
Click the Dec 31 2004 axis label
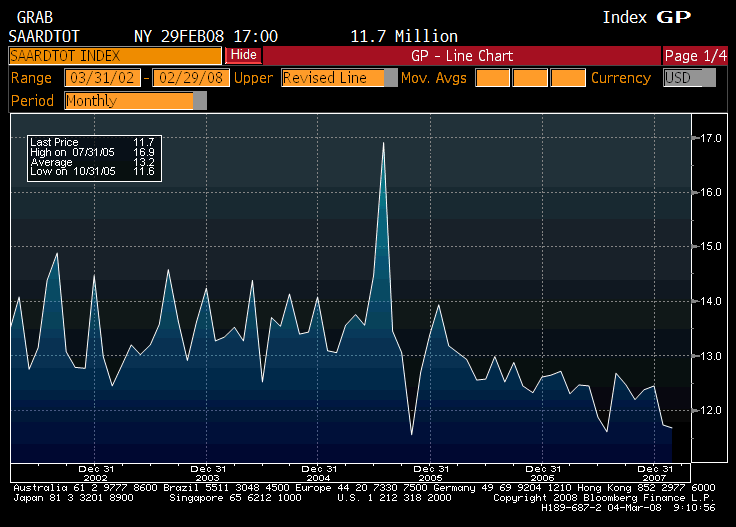click(319, 473)
